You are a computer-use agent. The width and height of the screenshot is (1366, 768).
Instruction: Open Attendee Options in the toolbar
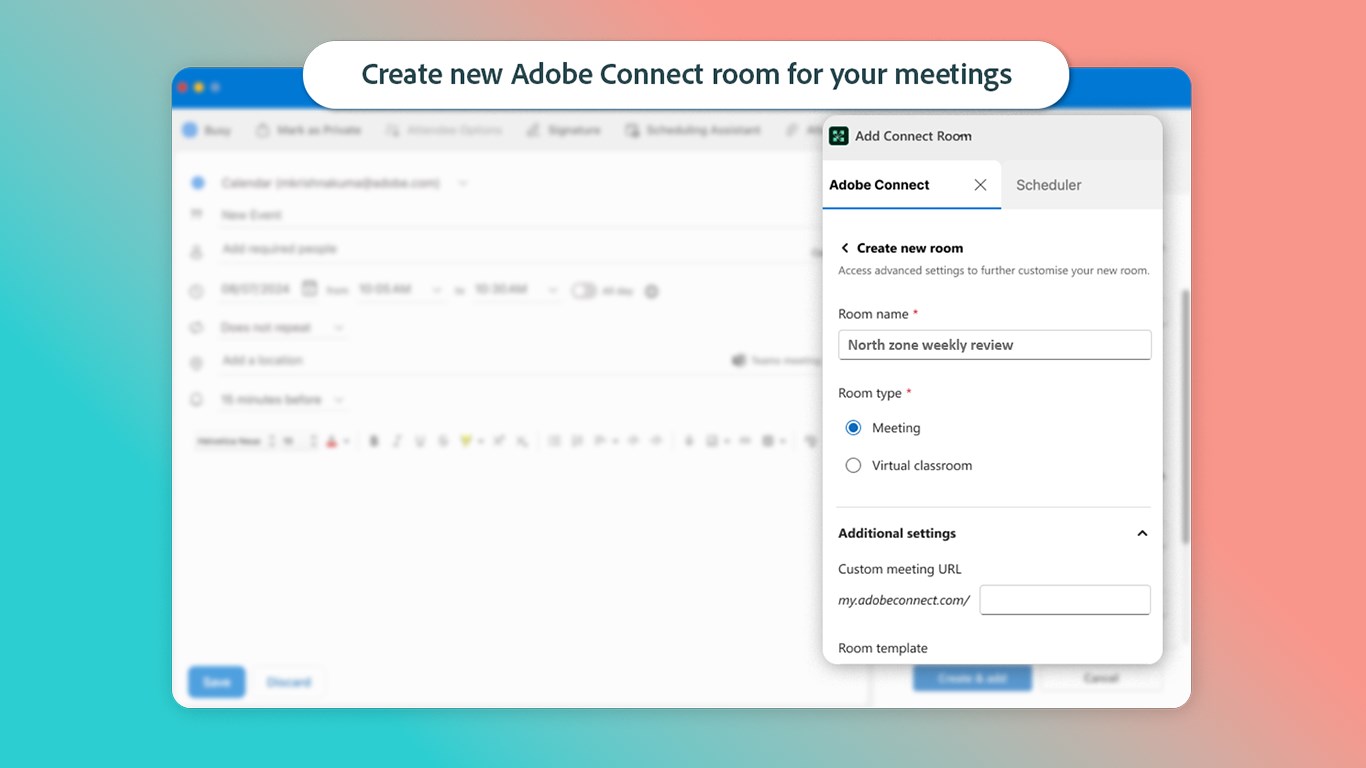tap(443, 131)
